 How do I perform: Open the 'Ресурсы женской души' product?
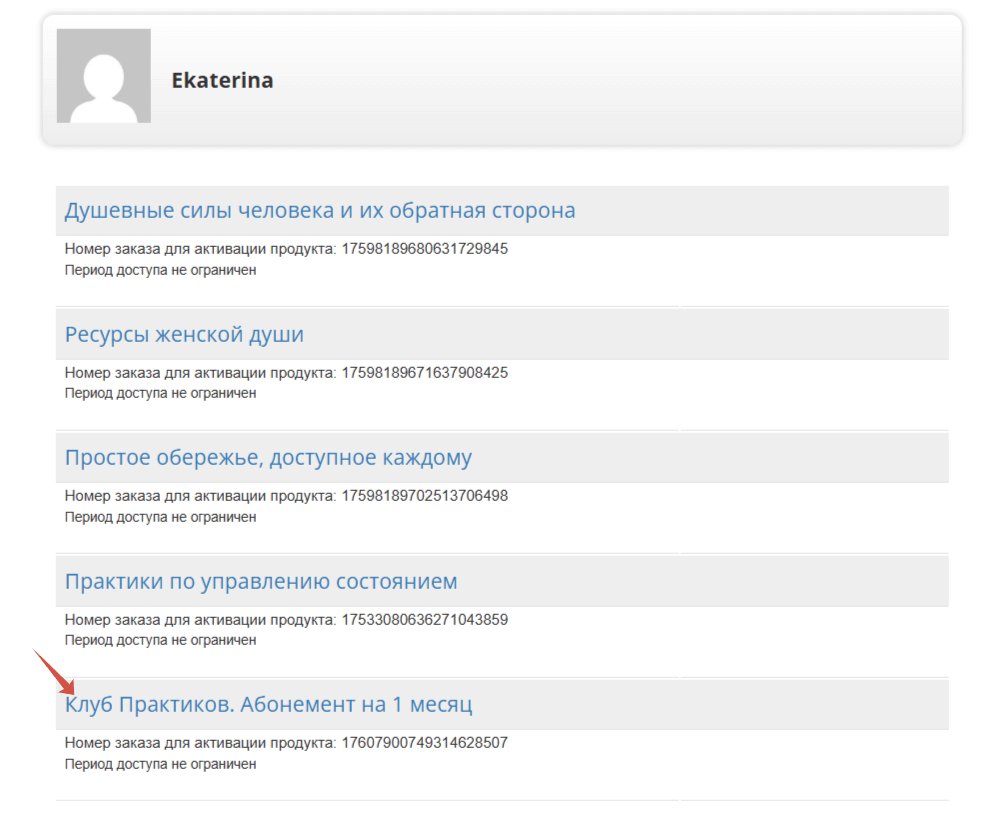pyautogui.click(x=184, y=334)
